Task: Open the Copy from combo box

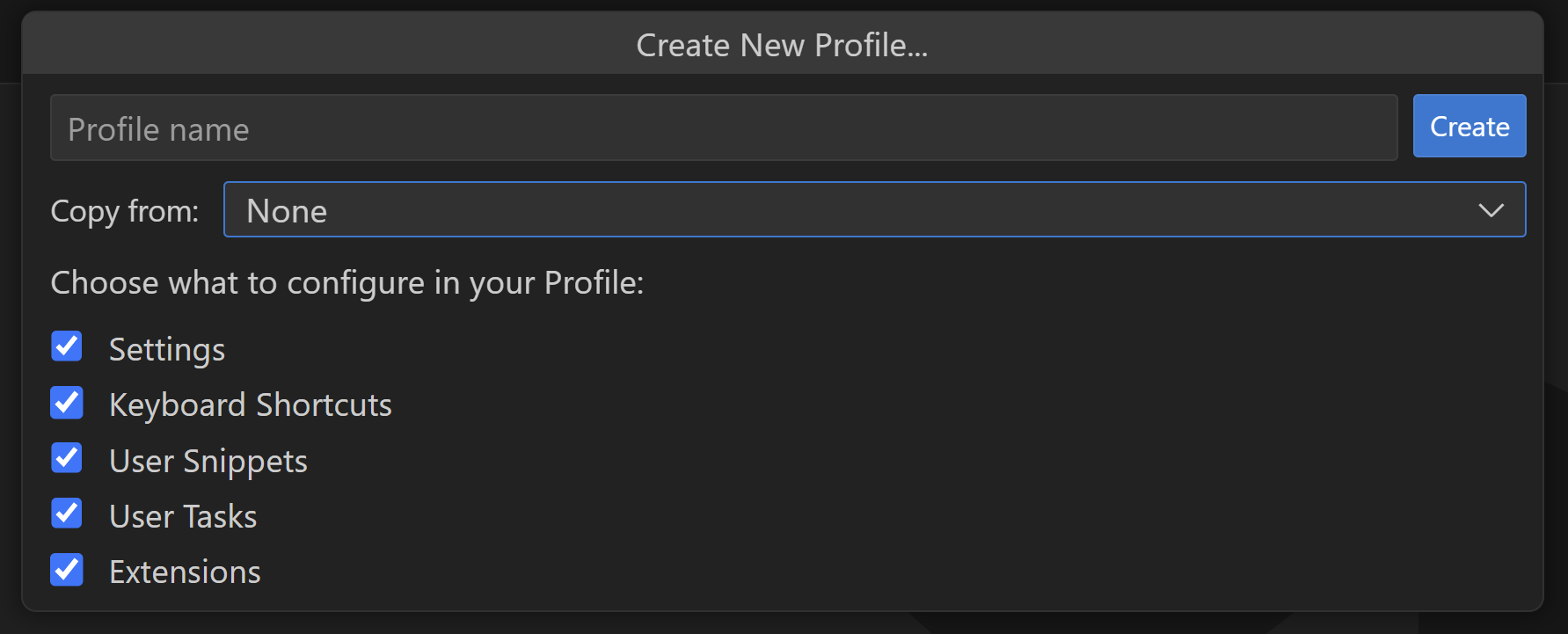Action: click(874, 210)
